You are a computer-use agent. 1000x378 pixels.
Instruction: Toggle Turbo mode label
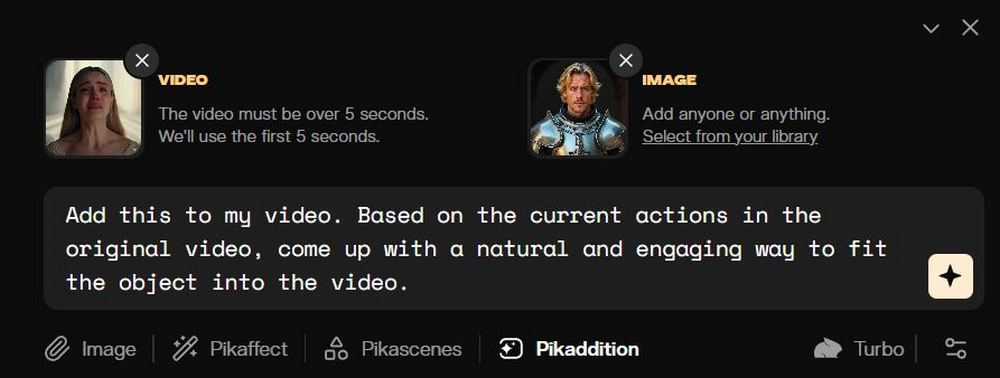pos(879,349)
